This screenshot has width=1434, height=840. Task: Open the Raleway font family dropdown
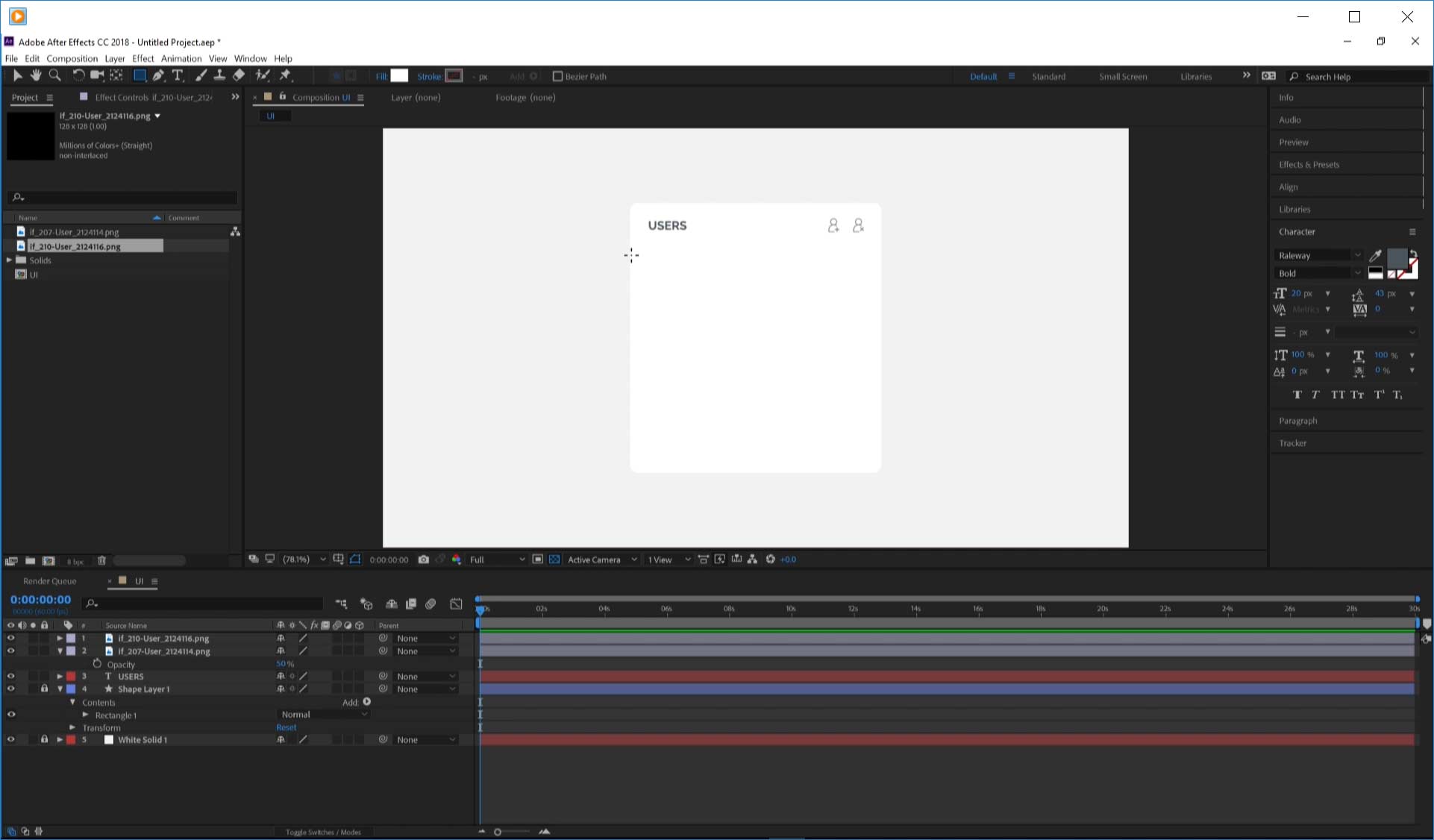[1318, 255]
